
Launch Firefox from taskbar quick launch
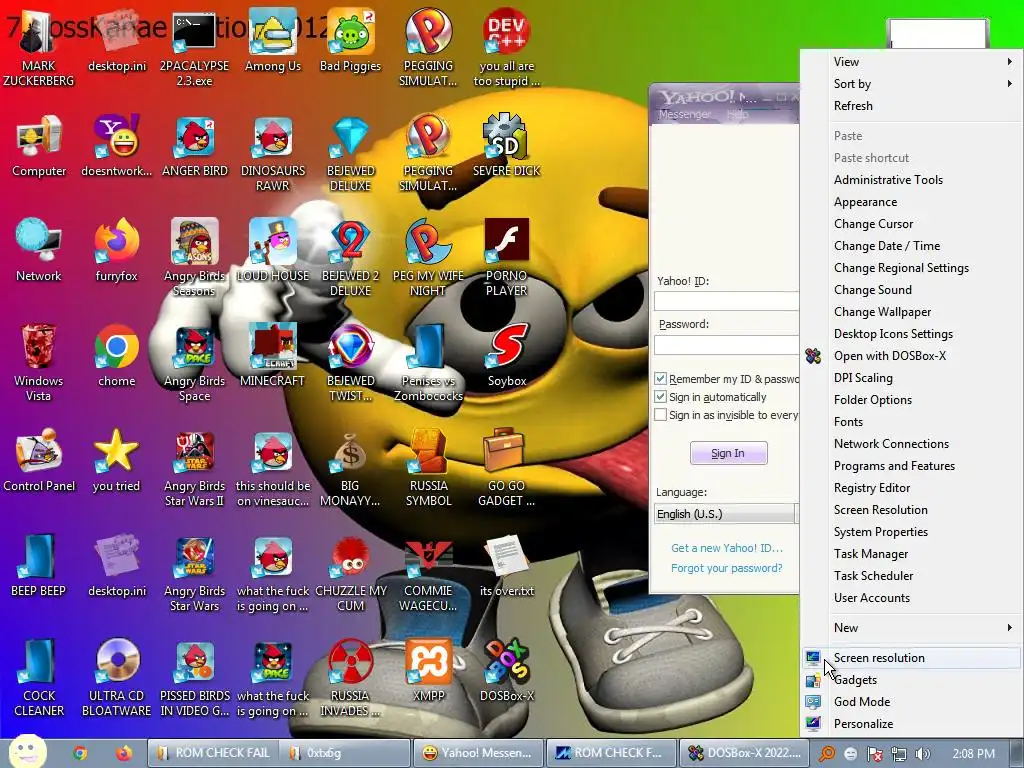(123, 753)
